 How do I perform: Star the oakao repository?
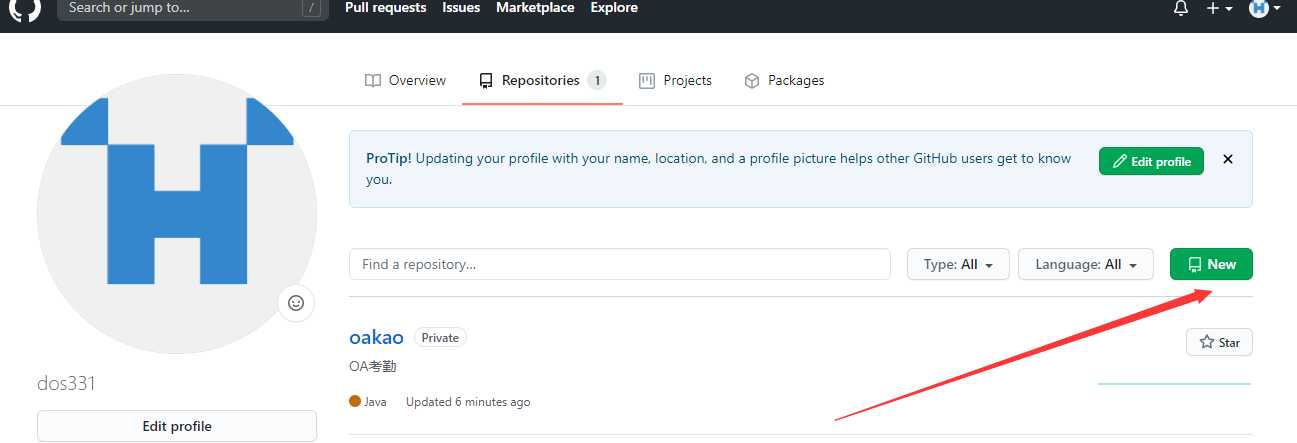point(1219,342)
